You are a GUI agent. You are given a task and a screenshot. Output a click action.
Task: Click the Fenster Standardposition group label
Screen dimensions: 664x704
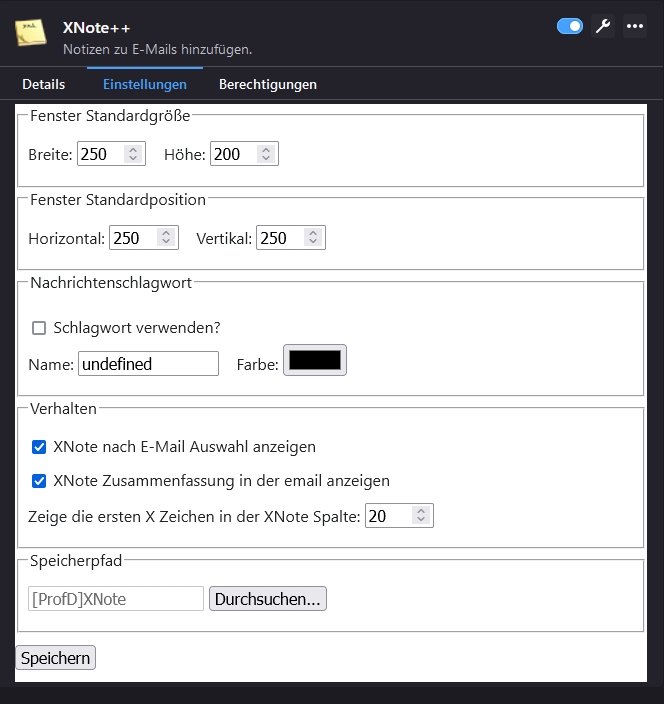pos(118,200)
